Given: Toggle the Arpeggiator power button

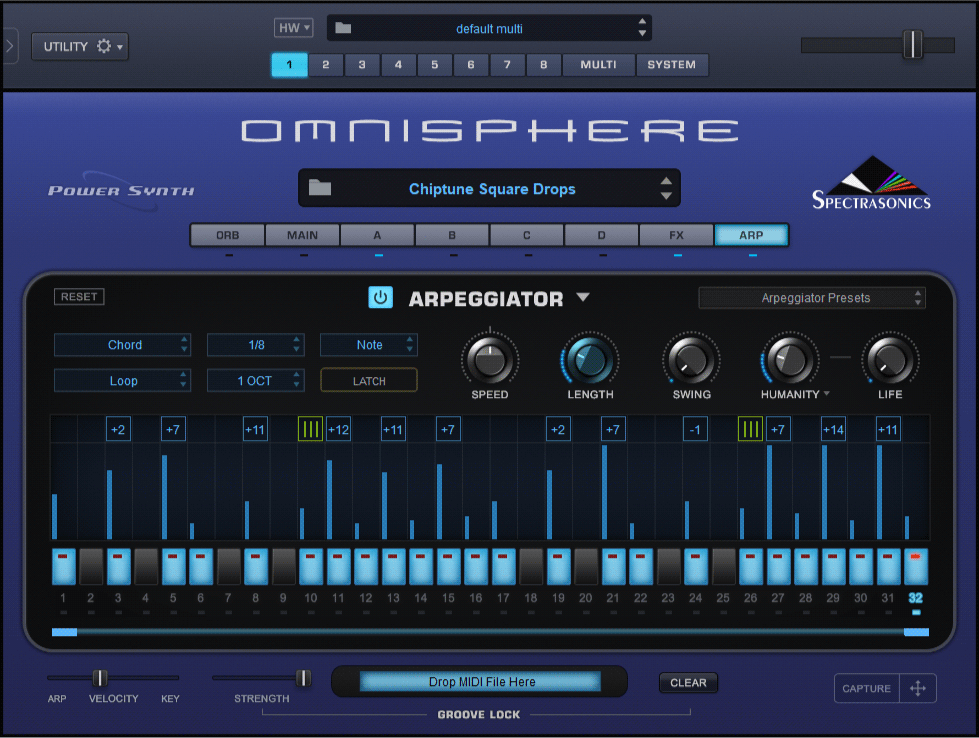Looking at the screenshot, I should tap(380, 298).
